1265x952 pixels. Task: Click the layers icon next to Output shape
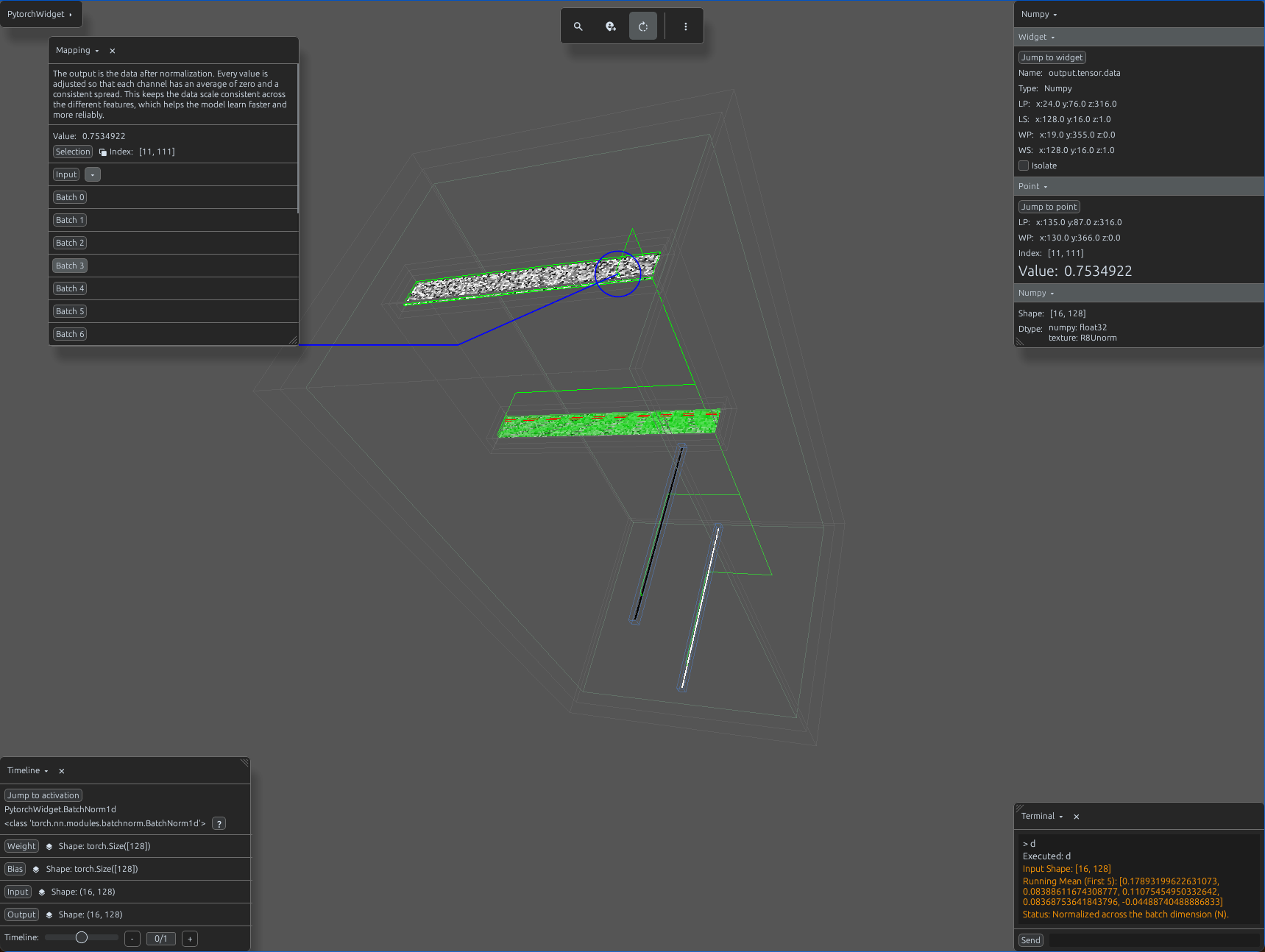(49, 915)
